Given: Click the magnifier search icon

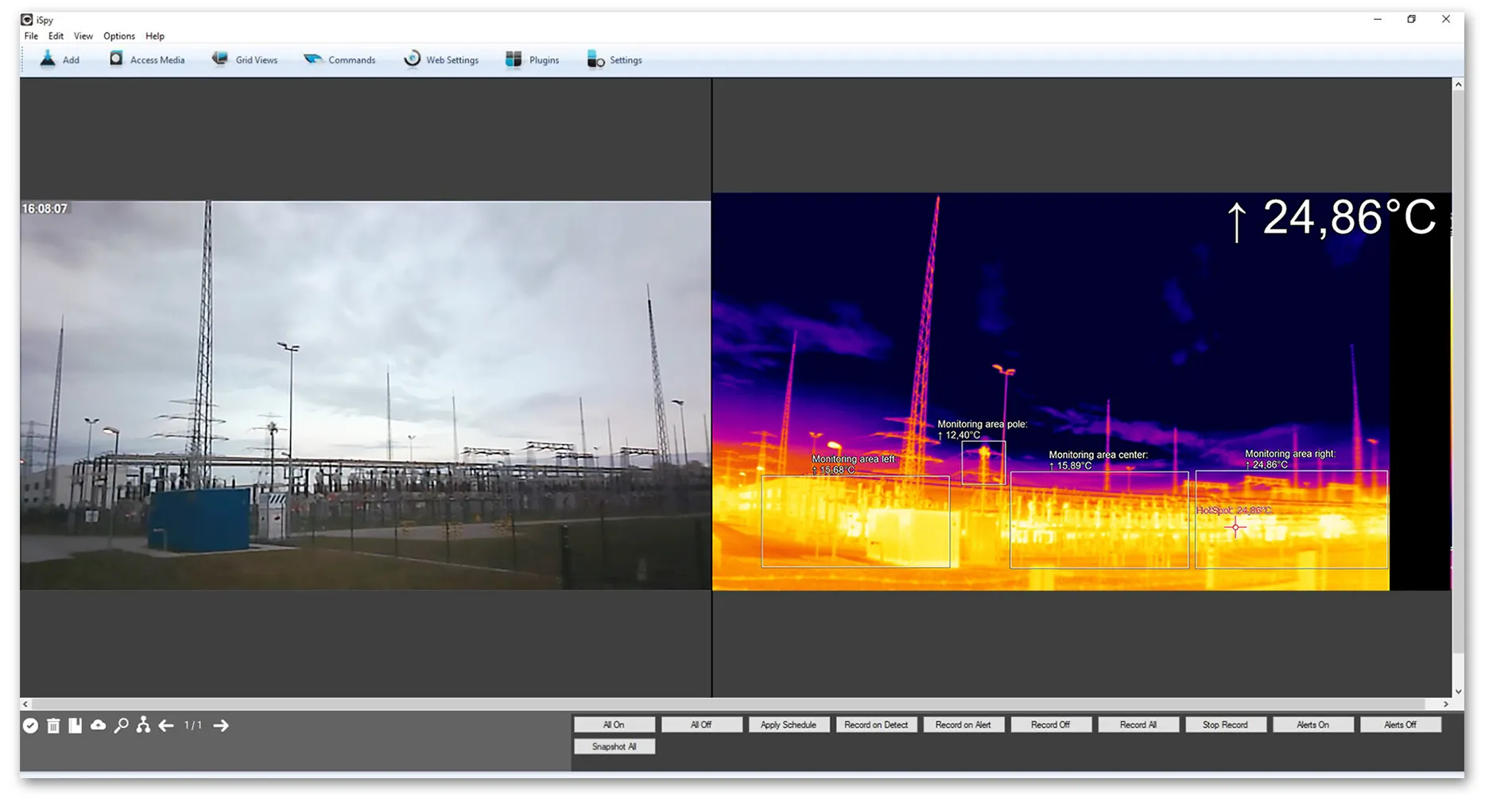Looking at the screenshot, I should (121, 726).
